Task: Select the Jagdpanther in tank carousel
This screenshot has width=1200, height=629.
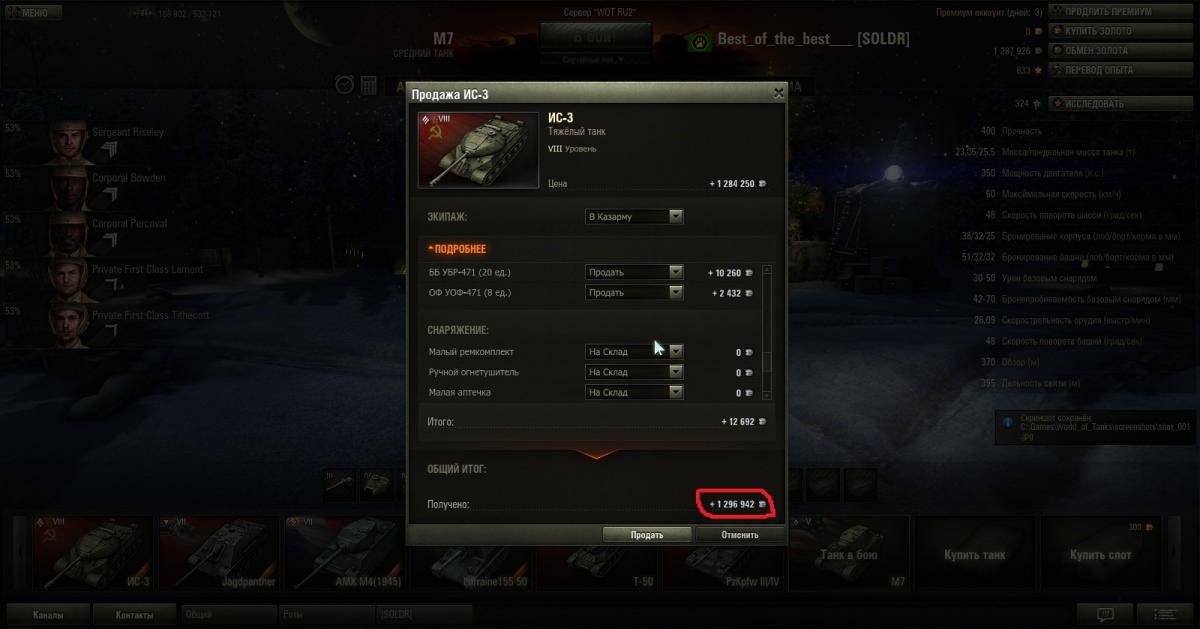Action: coord(219,553)
